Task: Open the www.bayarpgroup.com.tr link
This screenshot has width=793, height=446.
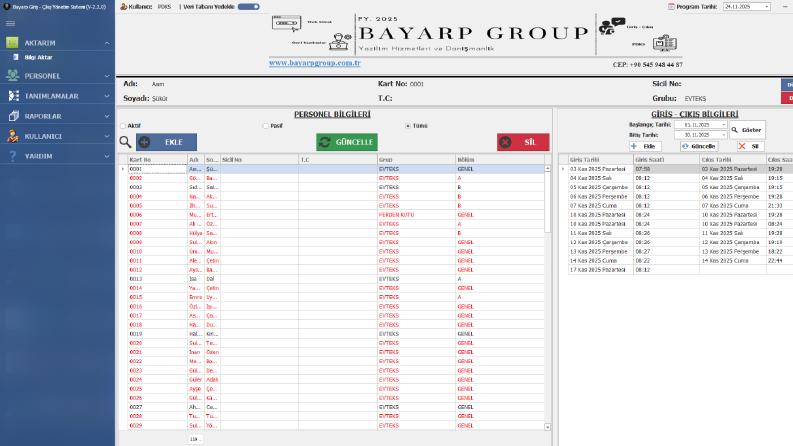Action: [315, 63]
